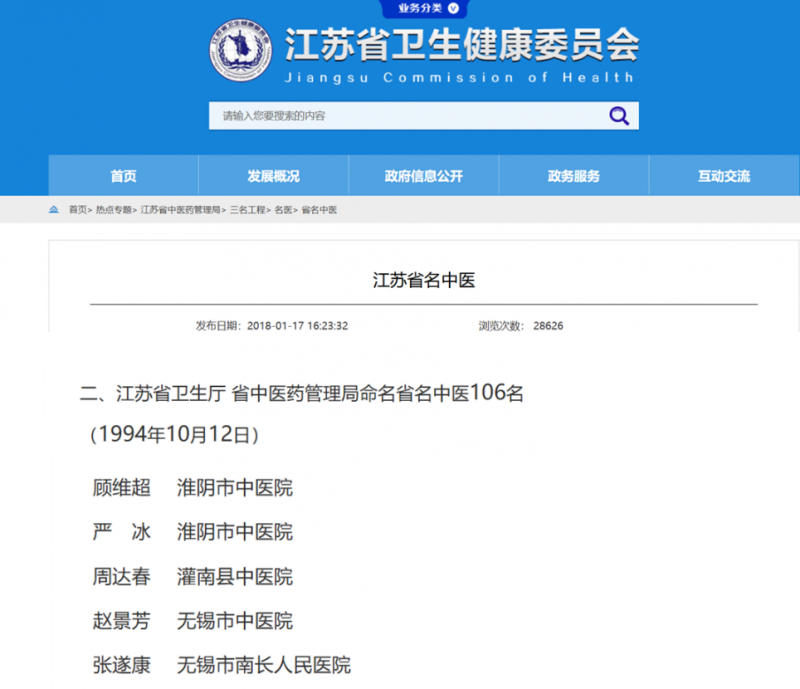Click the chevron icon beside 业务分类
This screenshot has height=689, width=800.
pos(453,8)
